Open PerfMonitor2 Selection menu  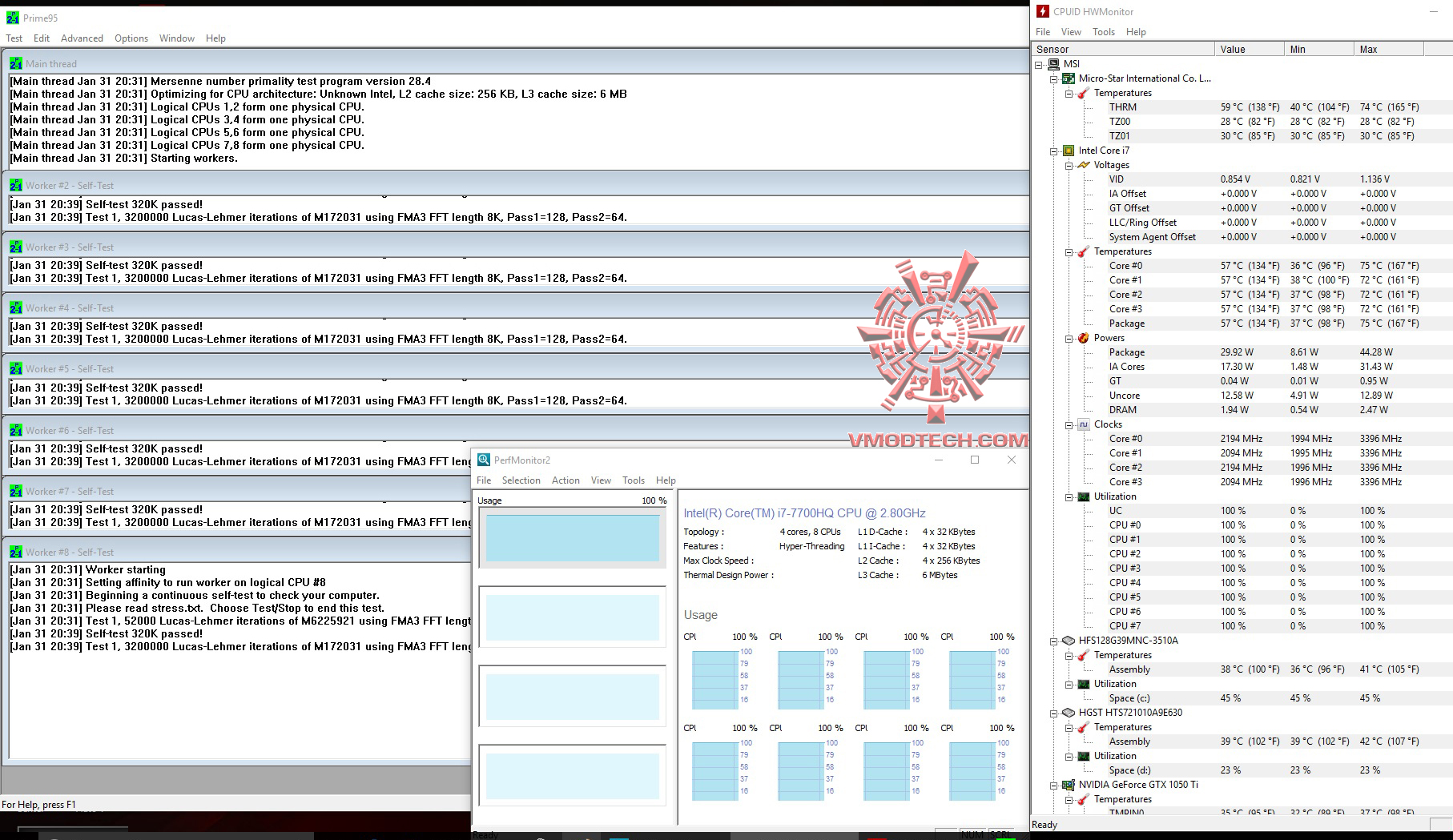[x=521, y=480]
